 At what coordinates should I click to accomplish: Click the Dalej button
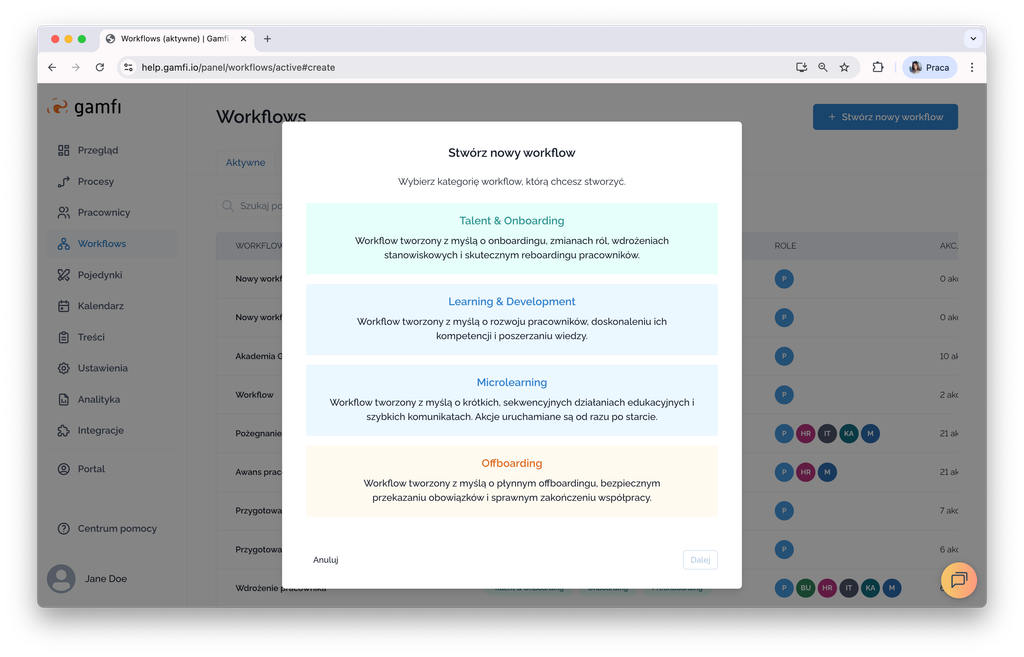pyautogui.click(x=700, y=560)
